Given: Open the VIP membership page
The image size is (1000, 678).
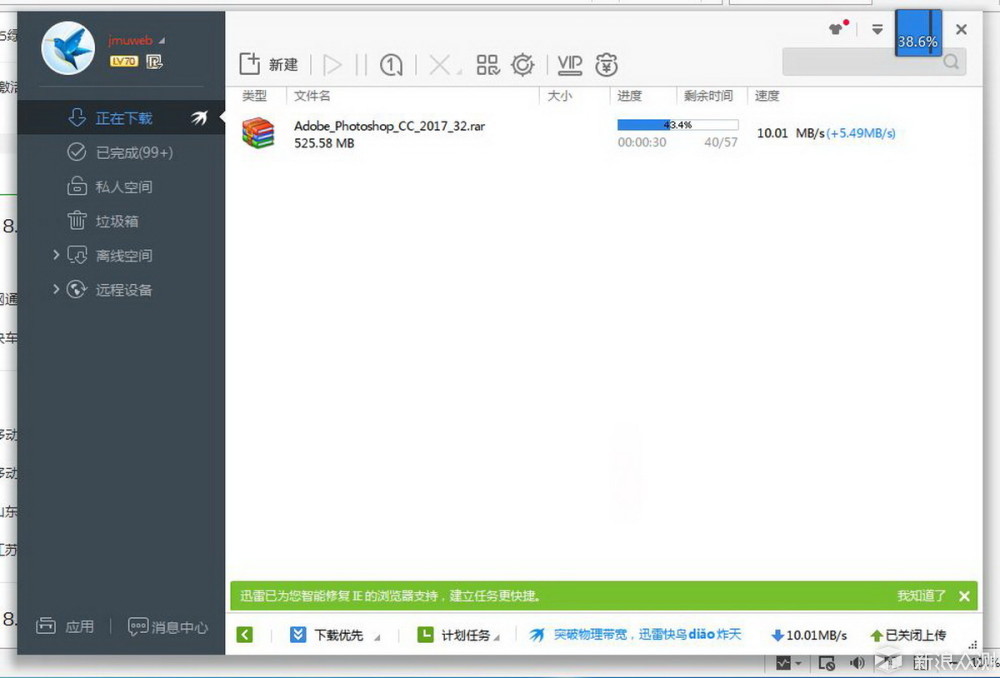Looking at the screenshot, I should click(569, 63).
